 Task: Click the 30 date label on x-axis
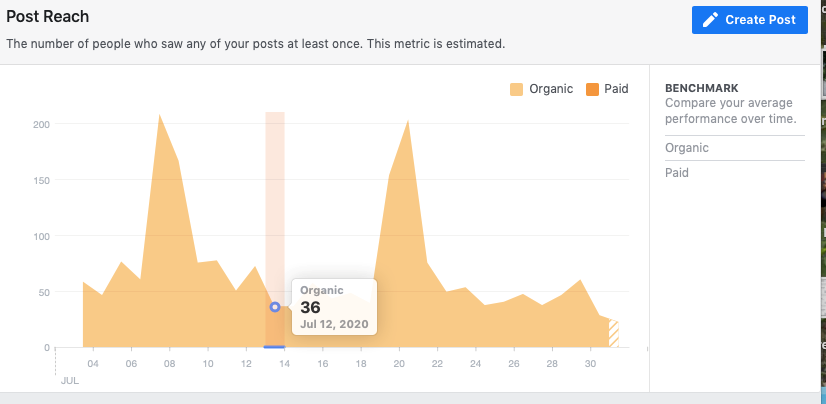[x=591, y=364]
